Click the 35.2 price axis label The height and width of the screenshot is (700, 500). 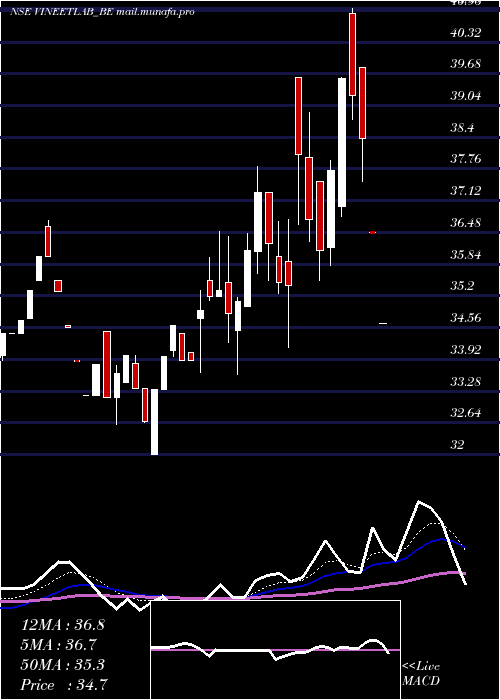tap(462, 286)
